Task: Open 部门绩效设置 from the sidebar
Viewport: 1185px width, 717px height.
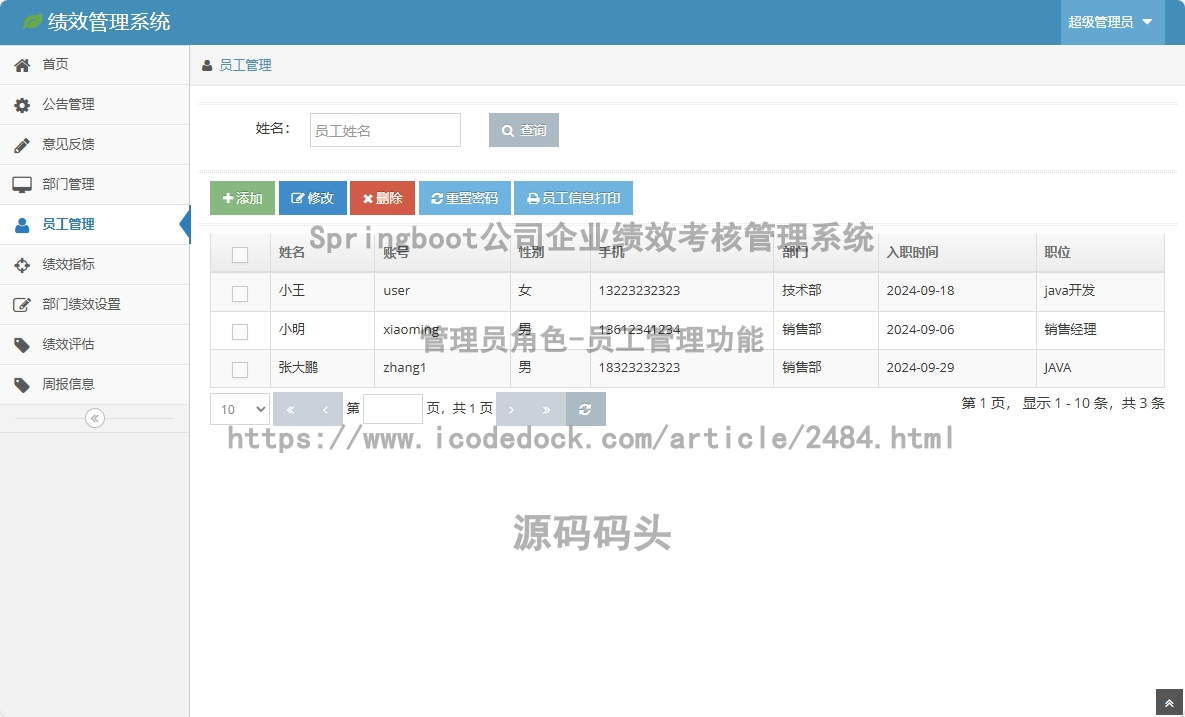Action: tap(94, 304)
